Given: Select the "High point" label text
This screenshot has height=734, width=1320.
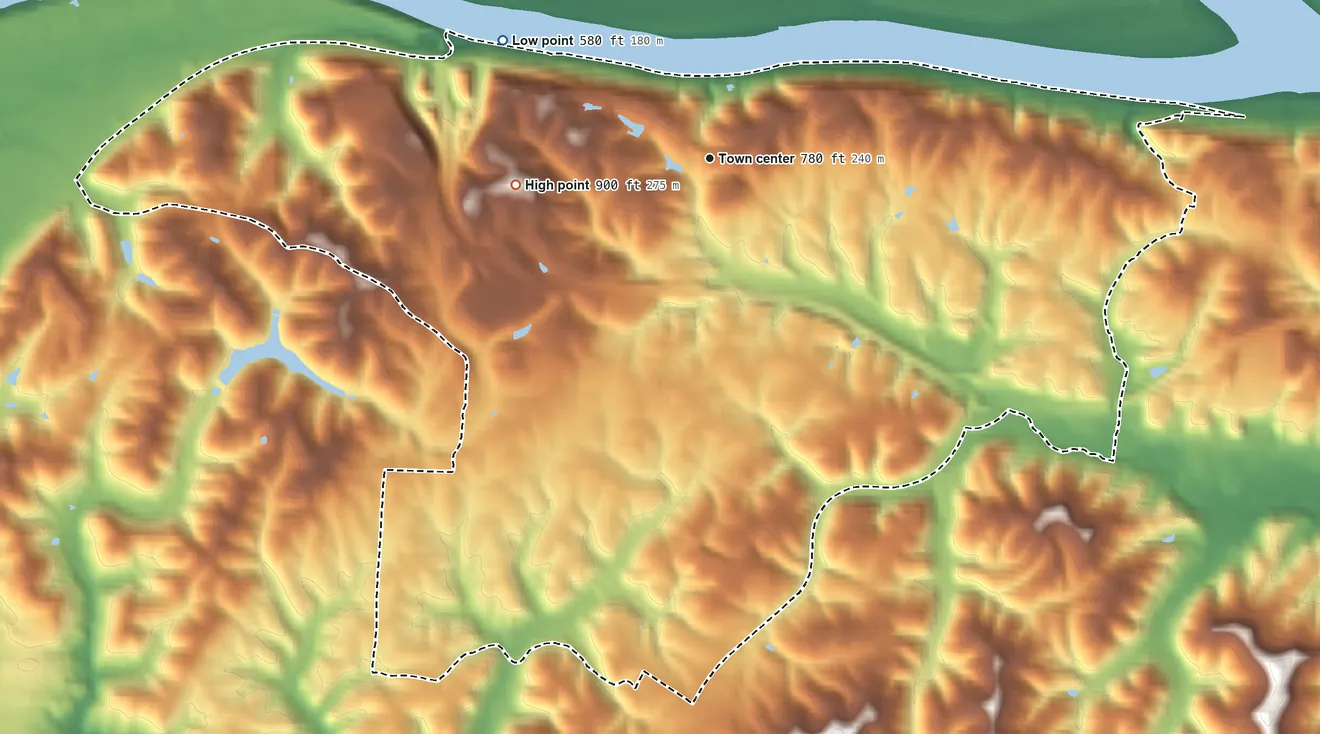Looking at the screenshot, I should [557, 186].
